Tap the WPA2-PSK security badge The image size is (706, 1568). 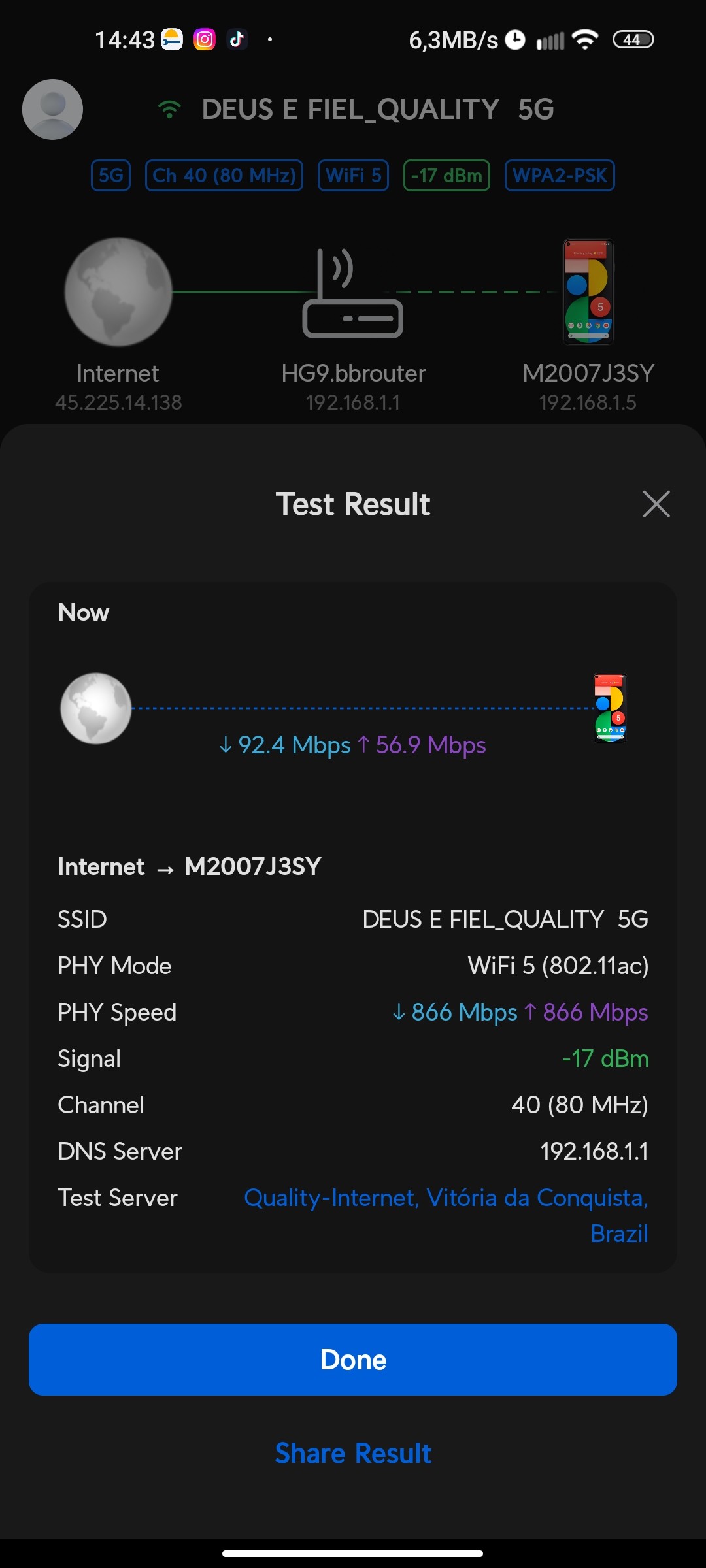[560, 175]
